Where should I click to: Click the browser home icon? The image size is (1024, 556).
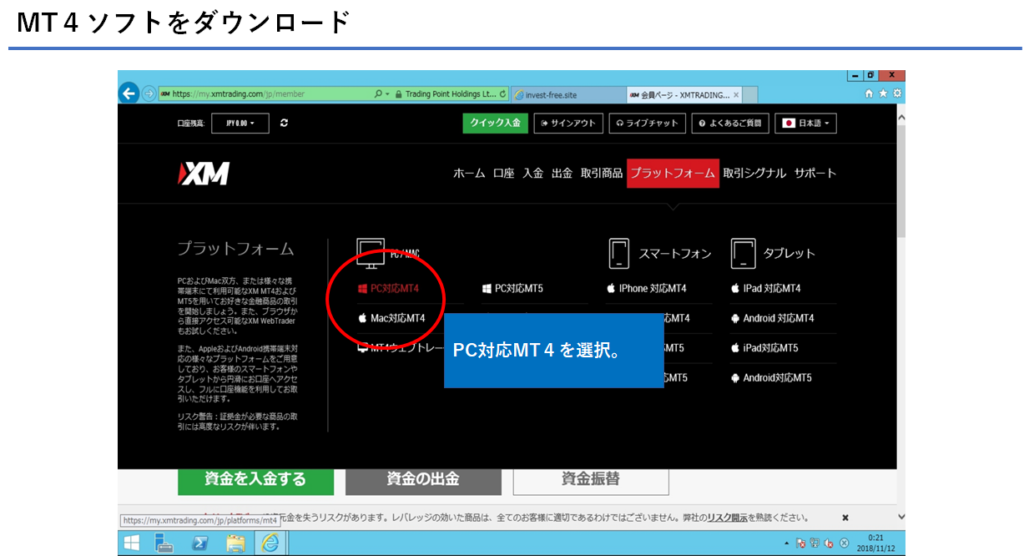(x=869, y=93)
